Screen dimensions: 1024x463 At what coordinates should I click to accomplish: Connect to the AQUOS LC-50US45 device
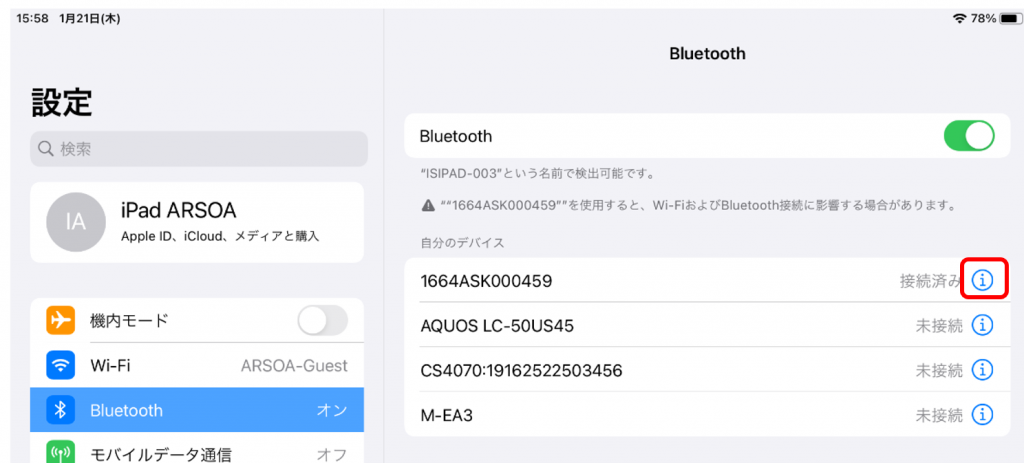pos(600,325)
